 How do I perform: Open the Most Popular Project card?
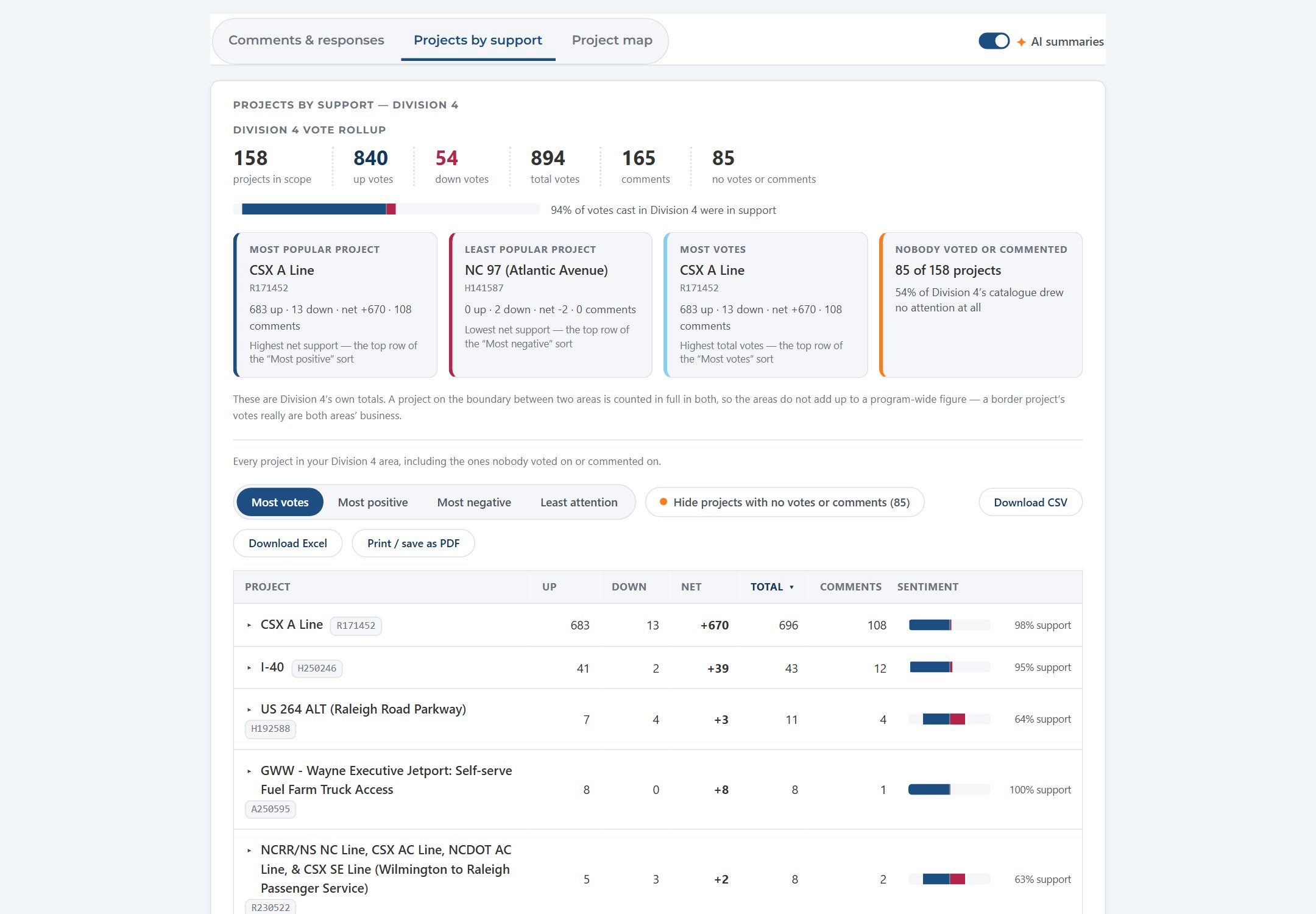click(x=335, y=305)
